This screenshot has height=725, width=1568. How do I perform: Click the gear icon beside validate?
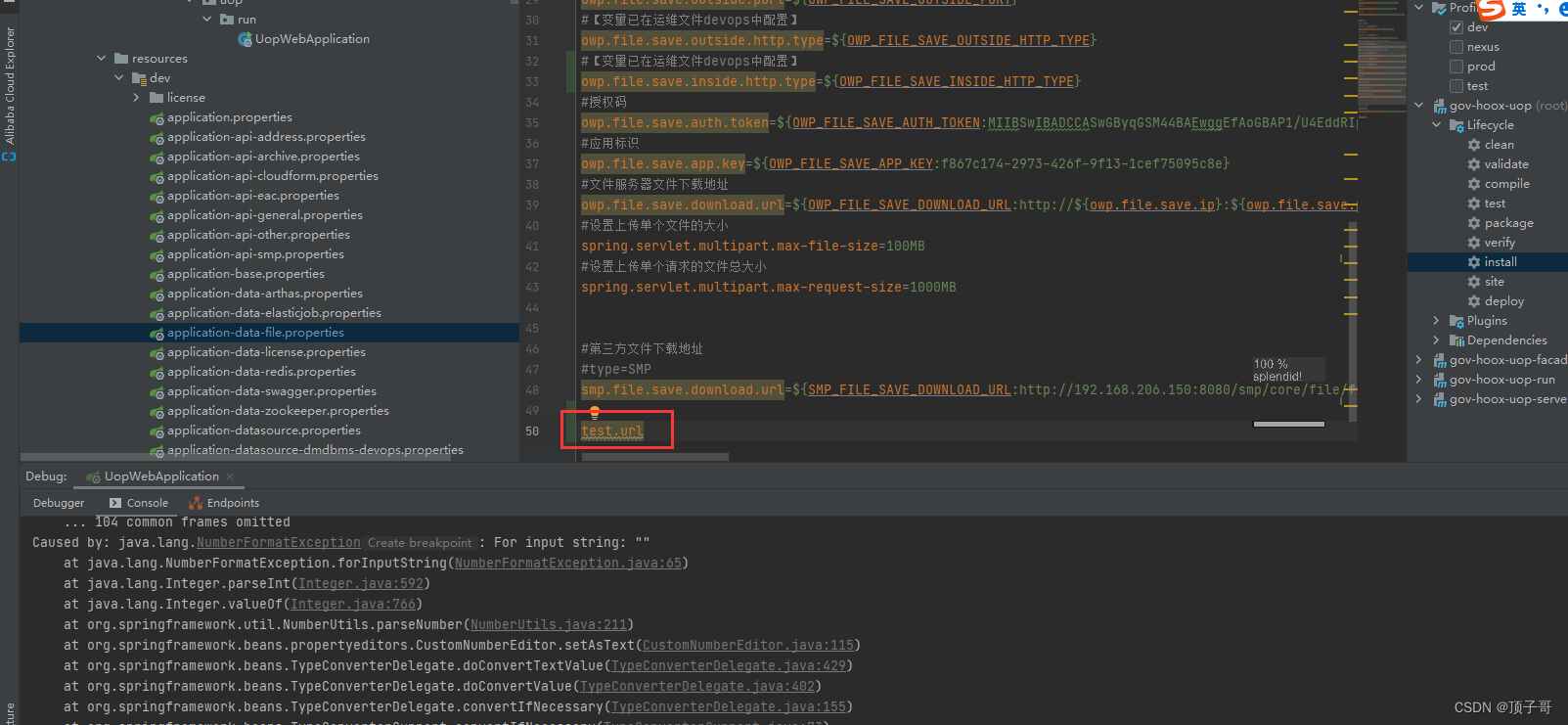tap(1474, 164)
